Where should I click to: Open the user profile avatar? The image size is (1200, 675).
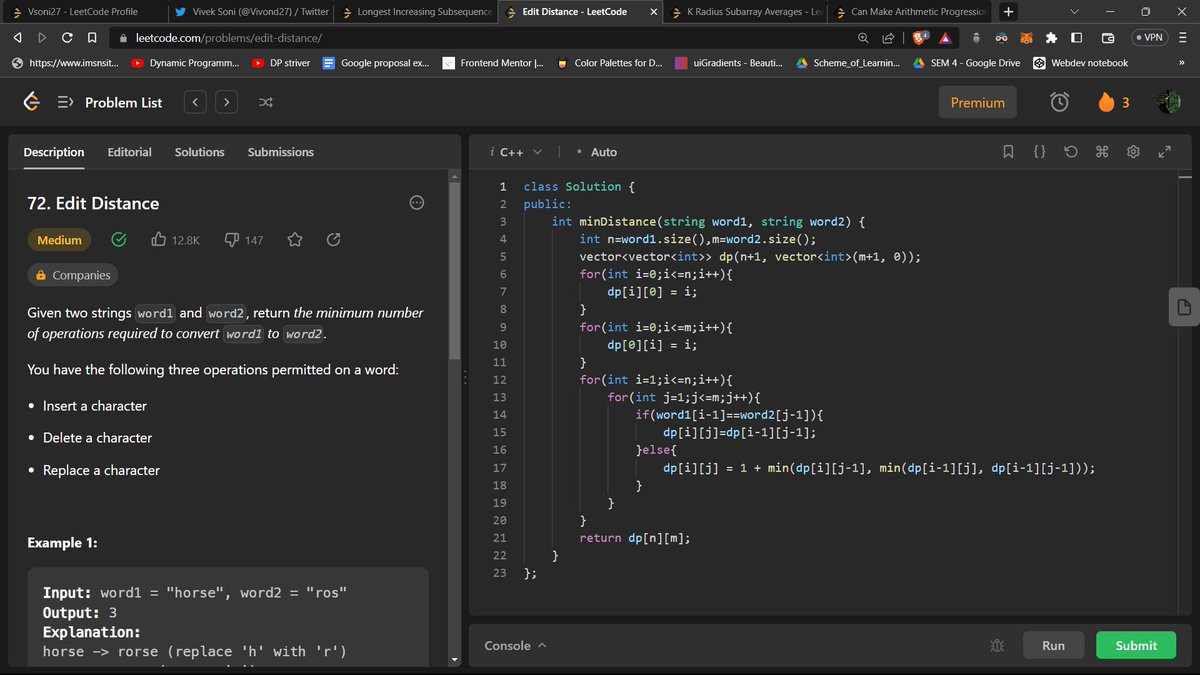click(1168, 102)
